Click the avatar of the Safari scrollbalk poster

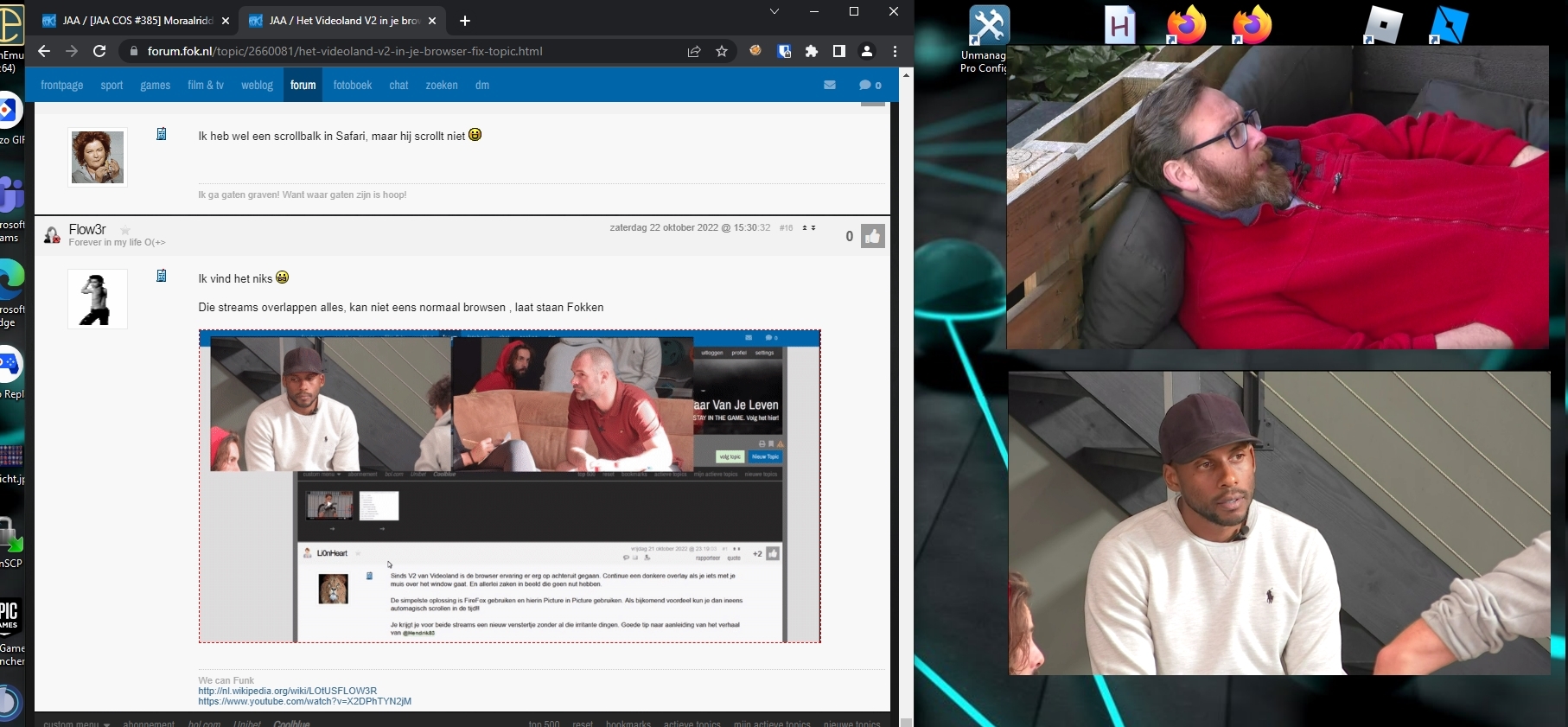click(x=98, y=157)
